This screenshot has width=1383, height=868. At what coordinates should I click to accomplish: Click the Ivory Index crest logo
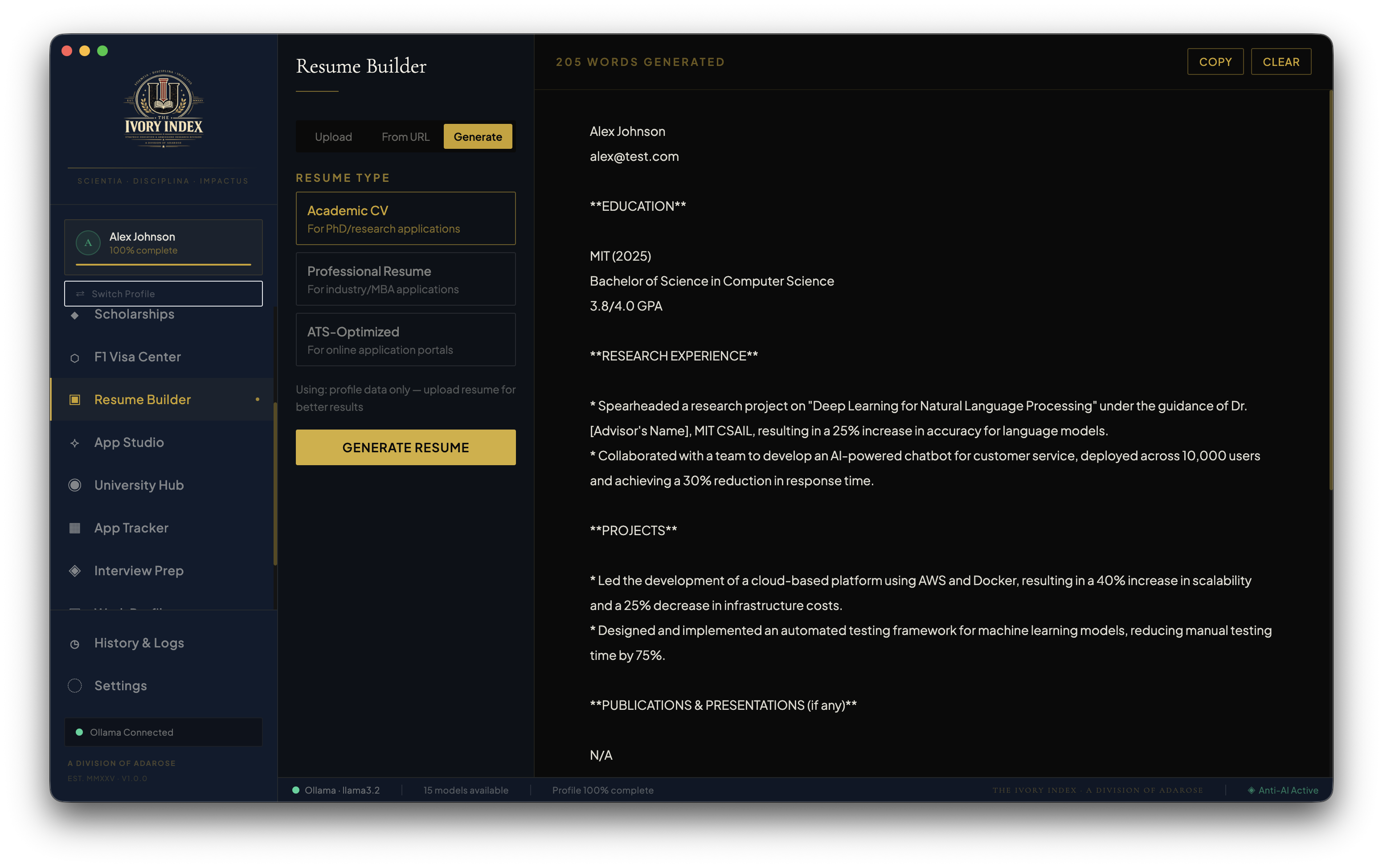(x=164, y=109)
